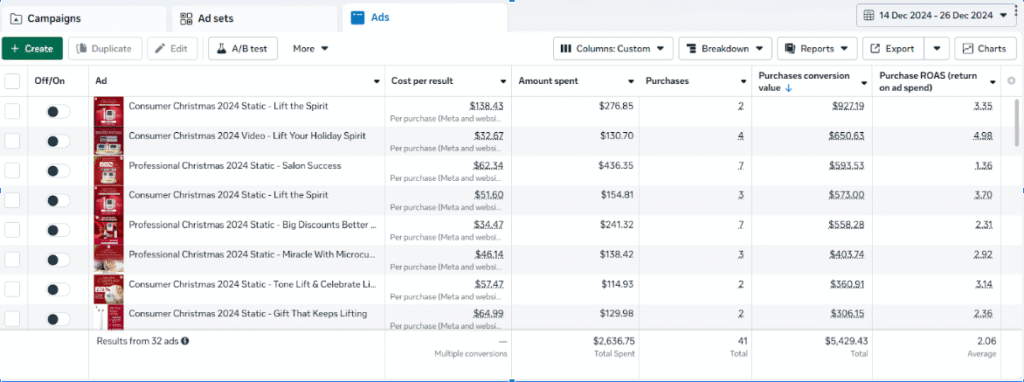
Task: Toggle the Lift Your Holiday Spirit ad switch
Action: point(57,141)
